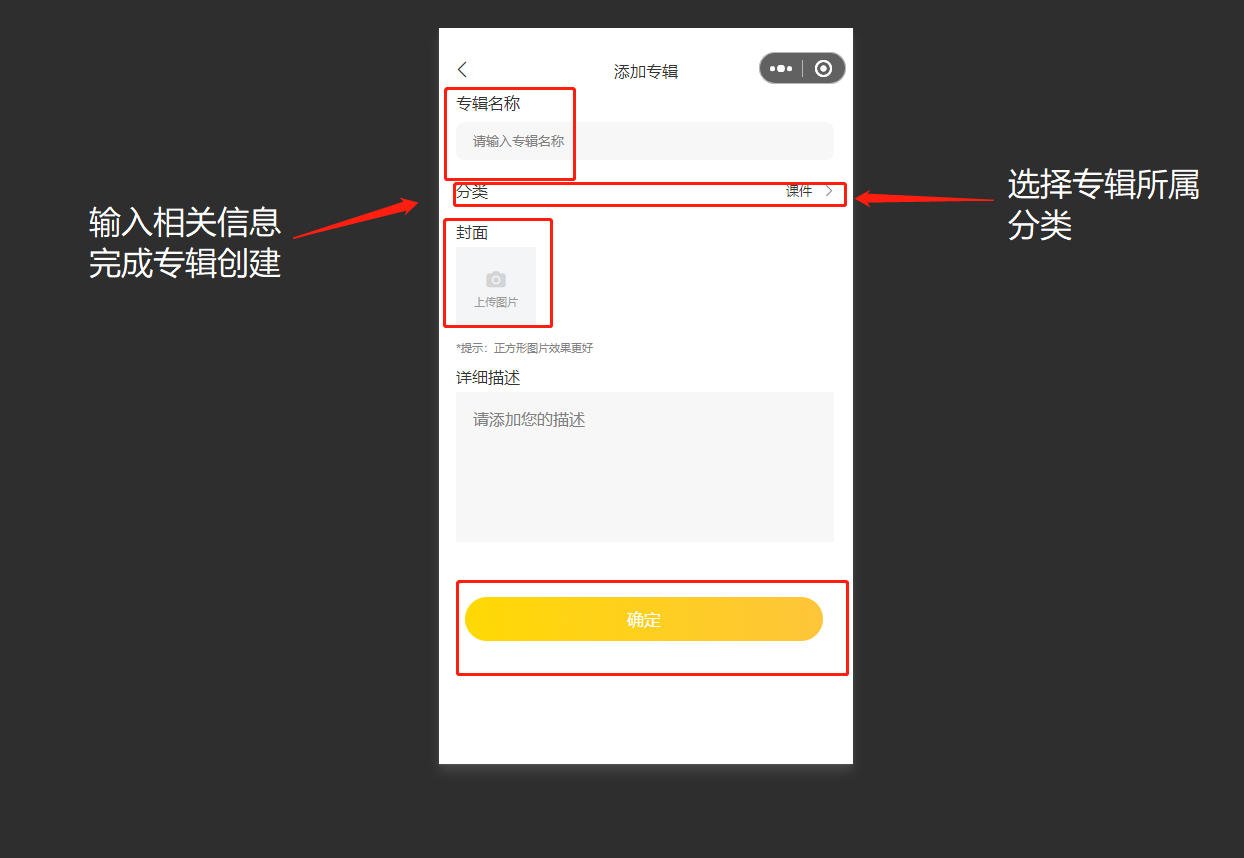Click the gray cover upload thumbnail box
The image size is (1244, 858).
point(496,286)
